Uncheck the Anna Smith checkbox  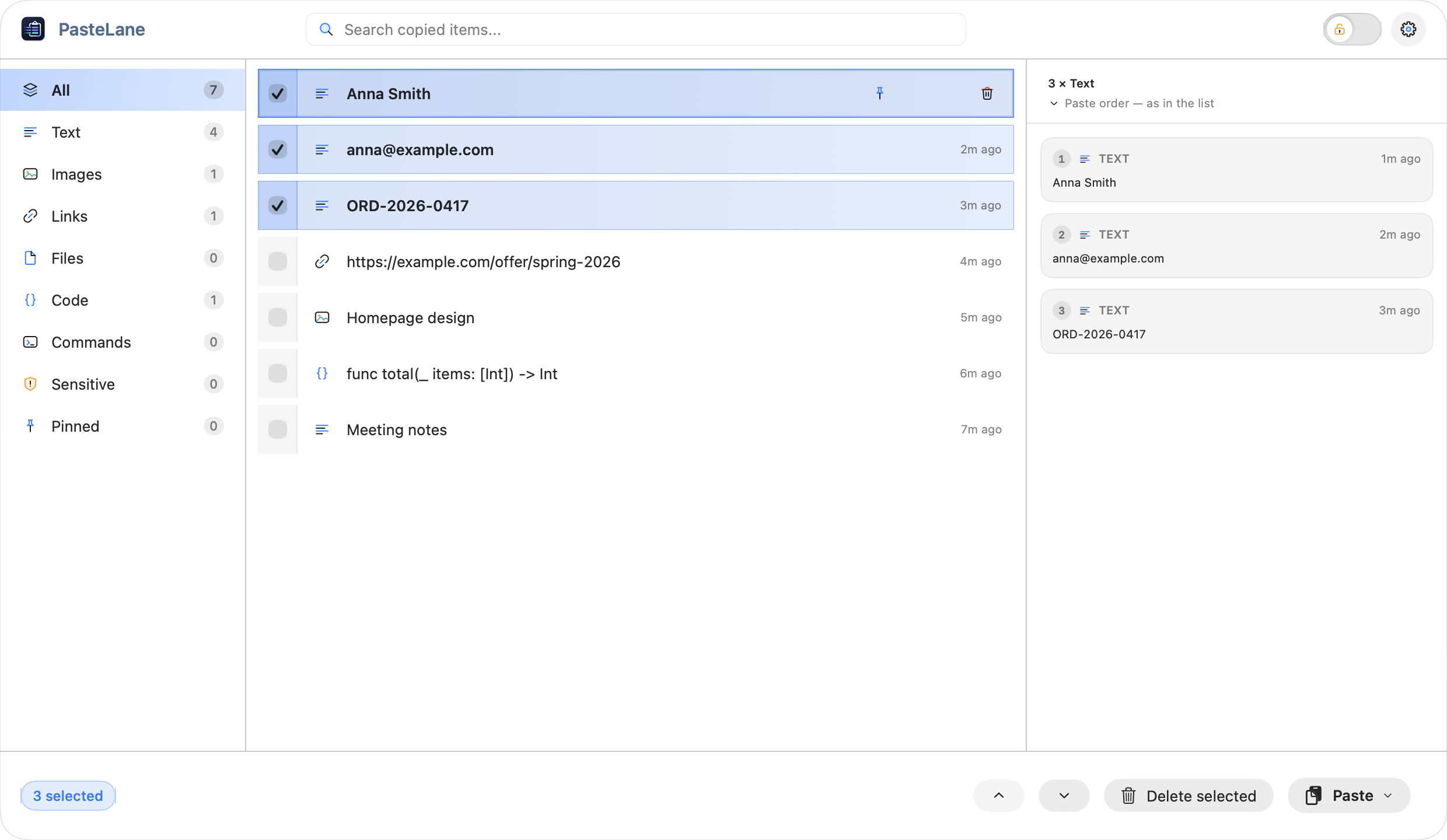[x=278, y=93]
